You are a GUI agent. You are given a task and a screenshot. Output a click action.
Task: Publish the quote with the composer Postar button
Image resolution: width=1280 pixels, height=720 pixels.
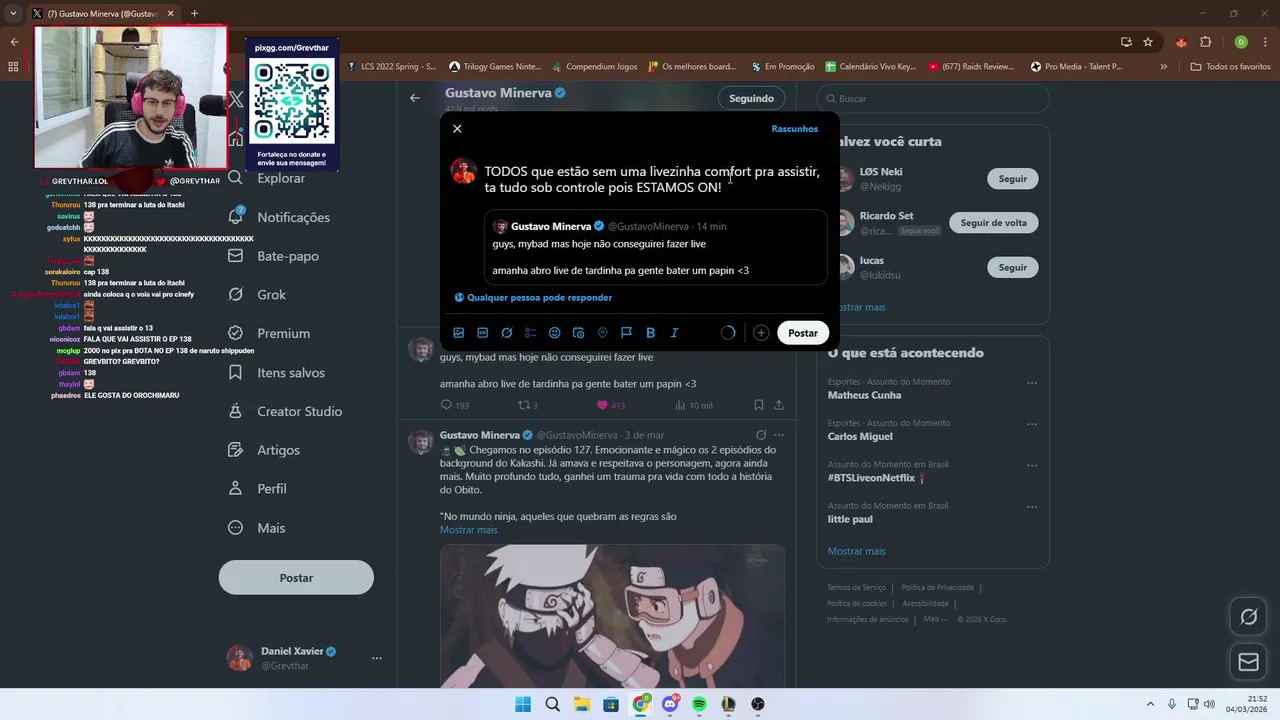[x=803, y=333]
